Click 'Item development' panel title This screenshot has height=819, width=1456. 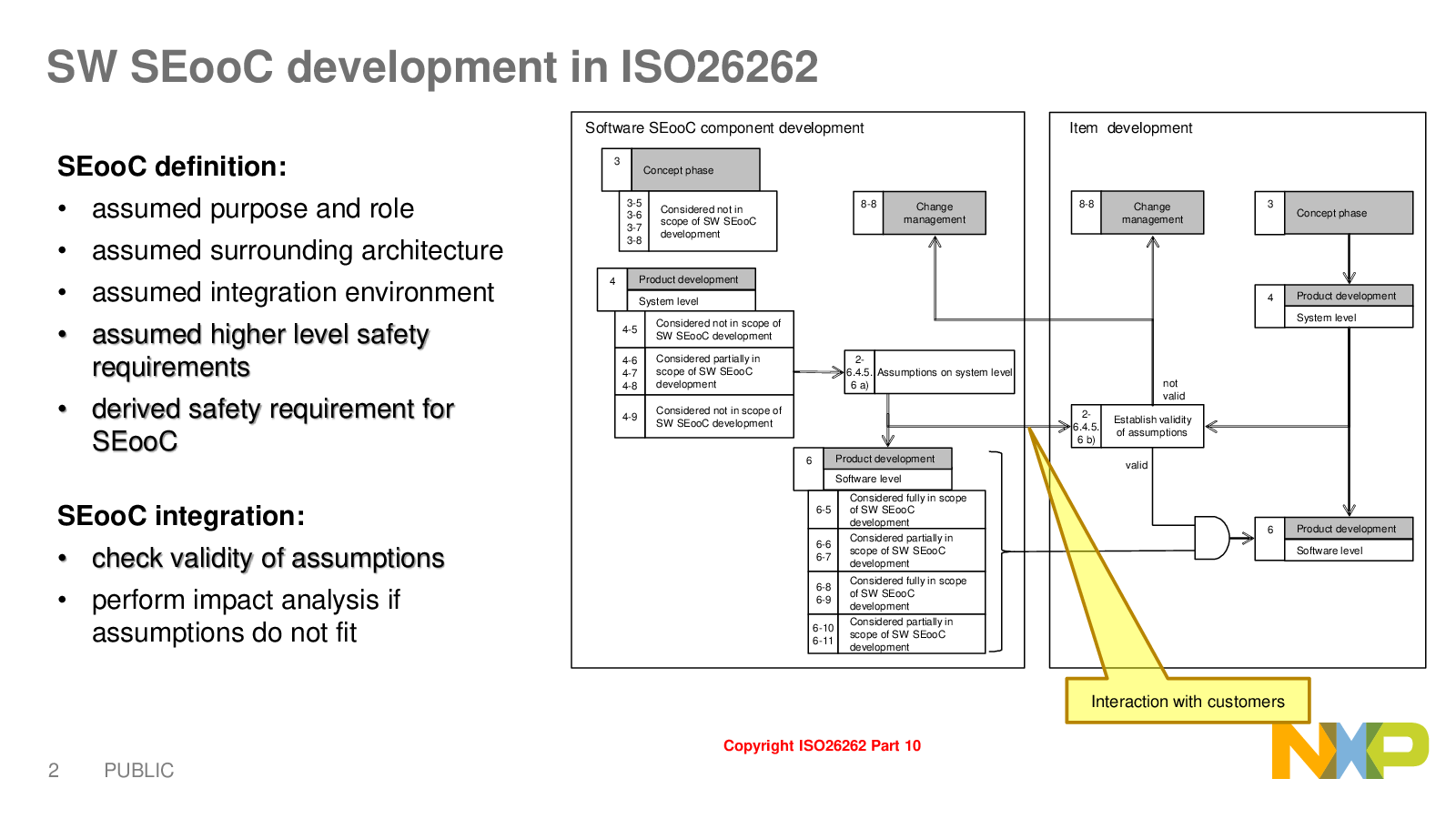click(1130, 128)
